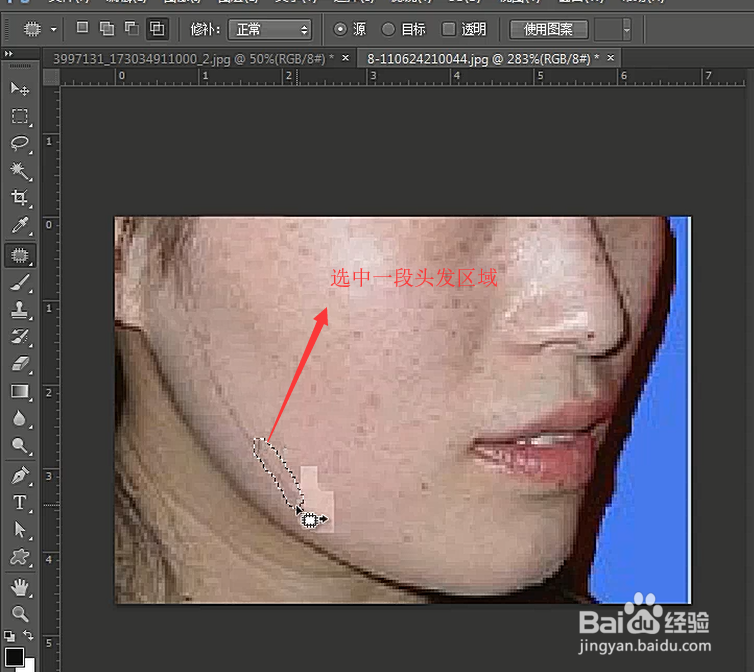Select the Magic Wand tool
Screen dimensions: 754x672
tap(20, 171)
